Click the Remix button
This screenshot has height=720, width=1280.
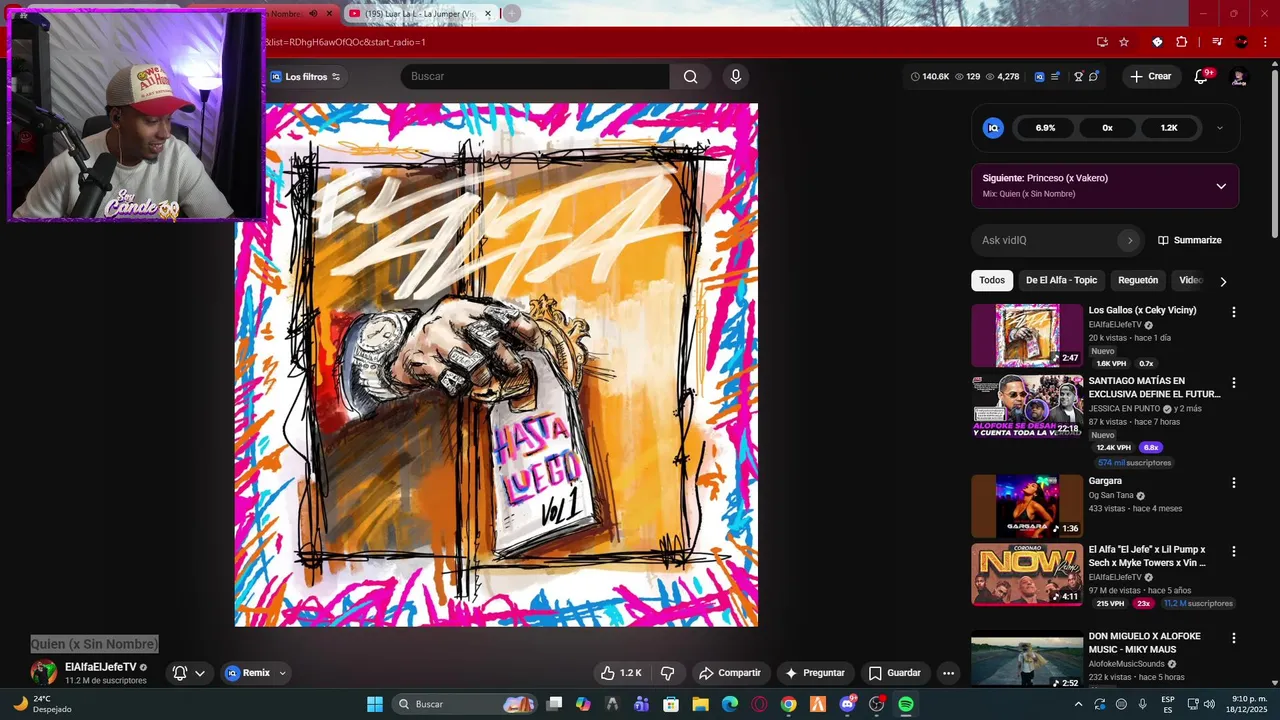[248, 673]
